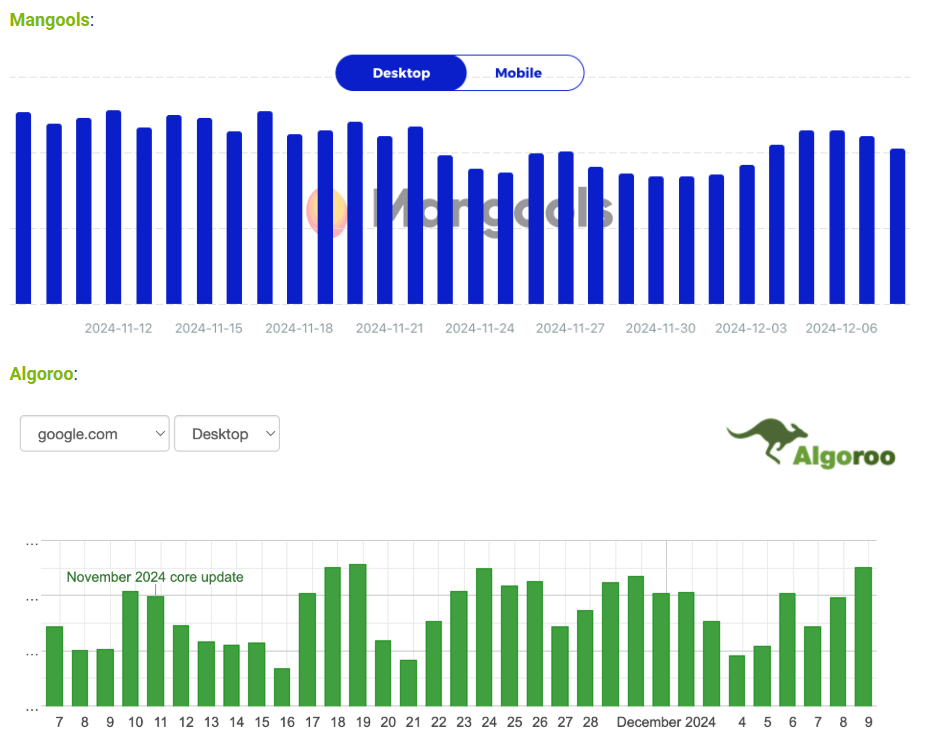Select Mangools date label 2024-11-12

(118, 328)
